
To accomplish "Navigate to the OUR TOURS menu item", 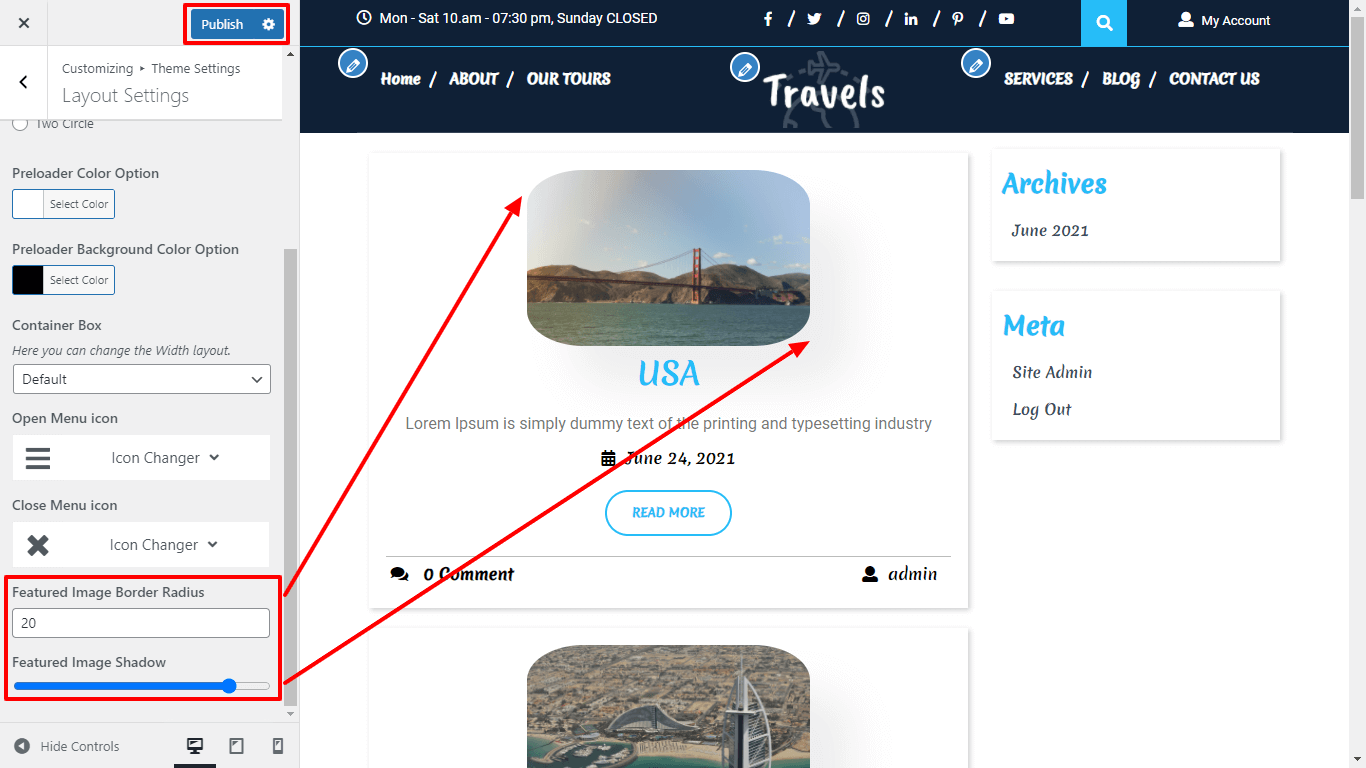I will point(568,79).
